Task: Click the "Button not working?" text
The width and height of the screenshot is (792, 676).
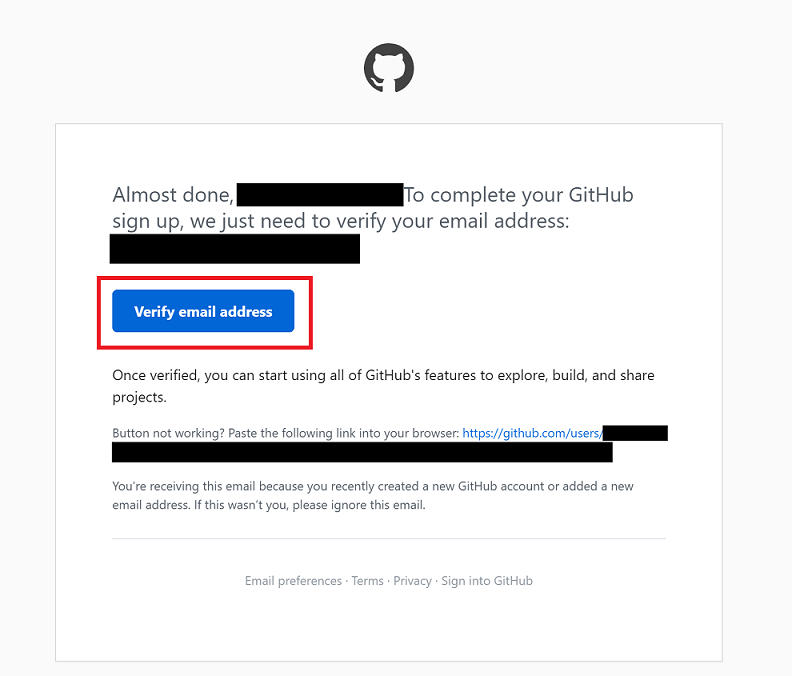Action: [169, 433]
